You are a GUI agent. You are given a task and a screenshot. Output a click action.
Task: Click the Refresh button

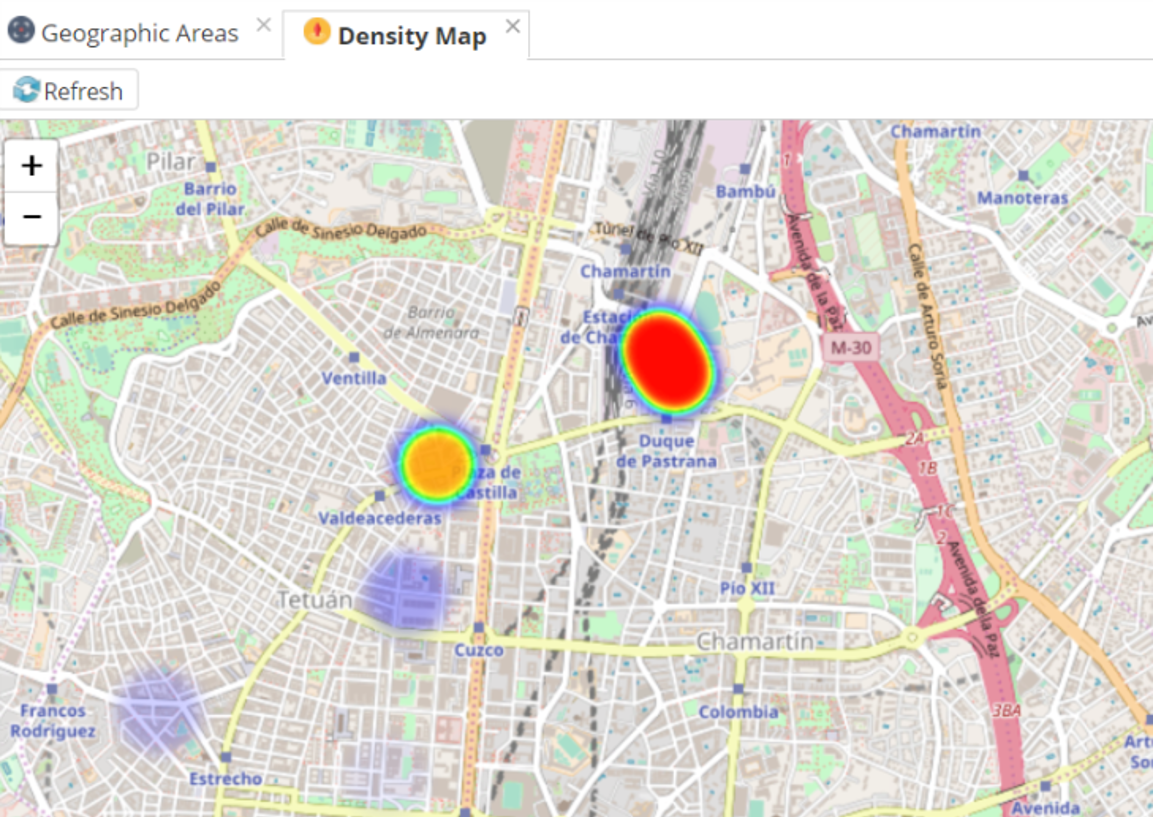tap(69, 91)
